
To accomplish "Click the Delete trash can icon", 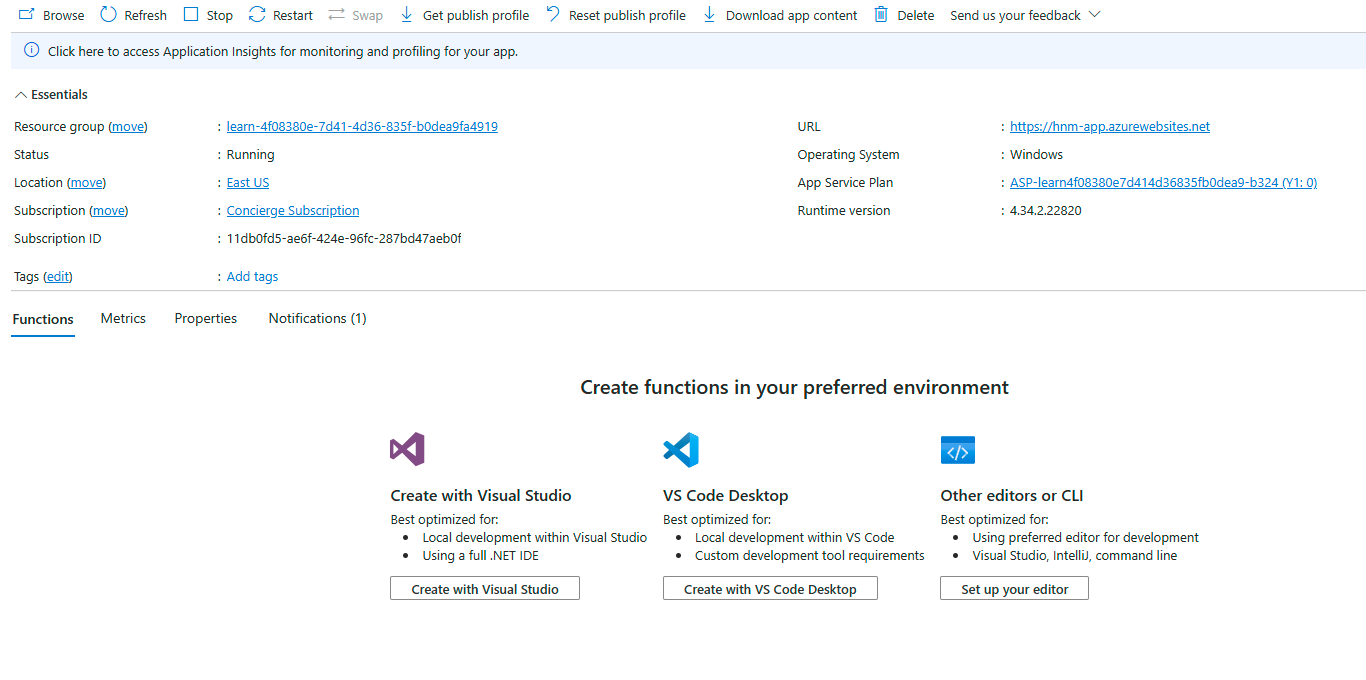I will click(x=881, y=14).
